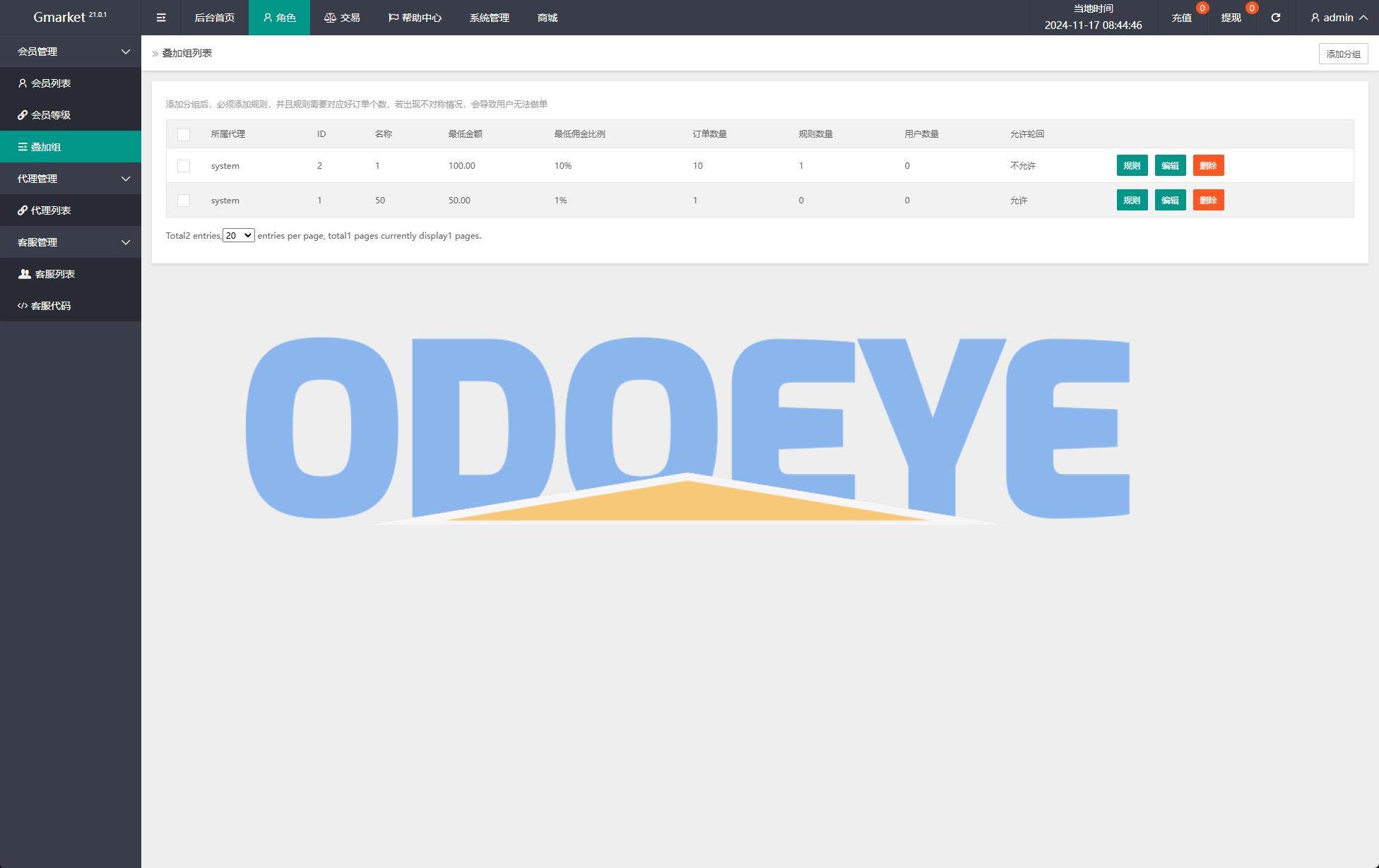This screenshot has height=868, width=1379.
Task: Open the 商城 menu
Action: coord(548,18)
